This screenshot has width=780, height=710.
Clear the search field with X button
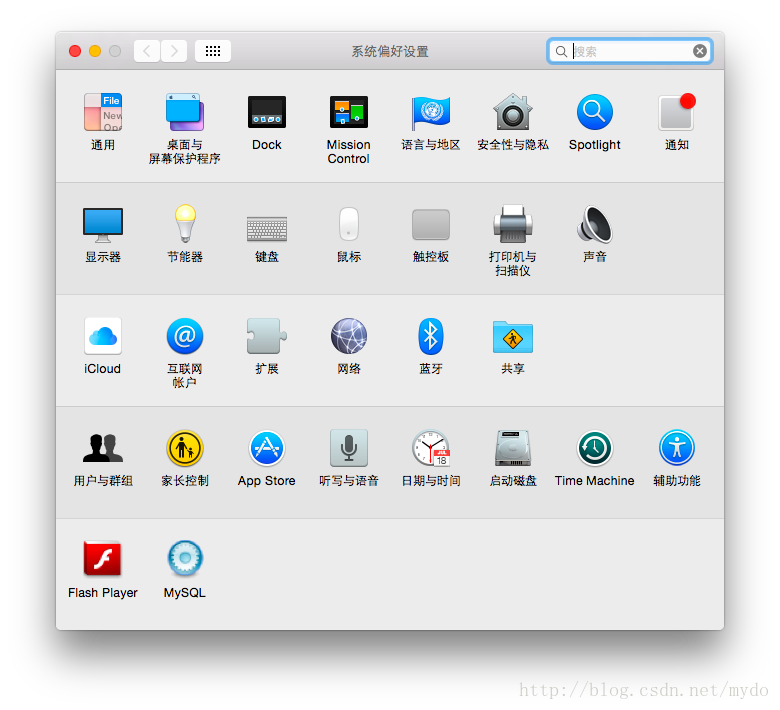click(699, 51)
